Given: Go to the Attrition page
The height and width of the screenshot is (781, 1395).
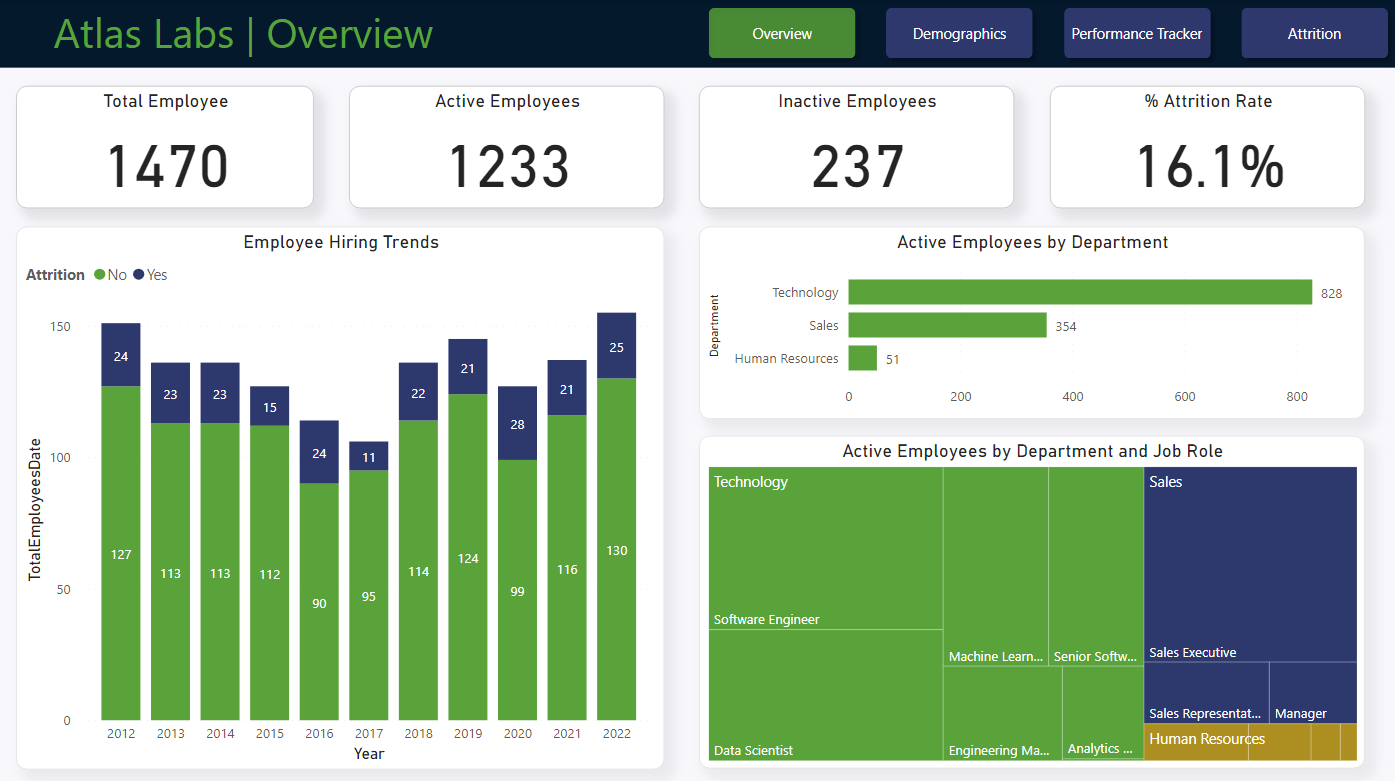Looking at the screenshot, I should 1314,34.
